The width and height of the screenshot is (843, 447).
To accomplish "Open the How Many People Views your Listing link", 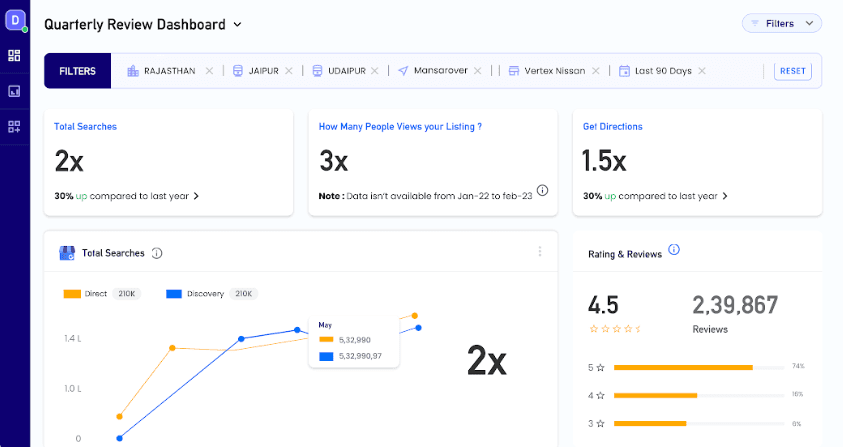I will coord(400,127).
